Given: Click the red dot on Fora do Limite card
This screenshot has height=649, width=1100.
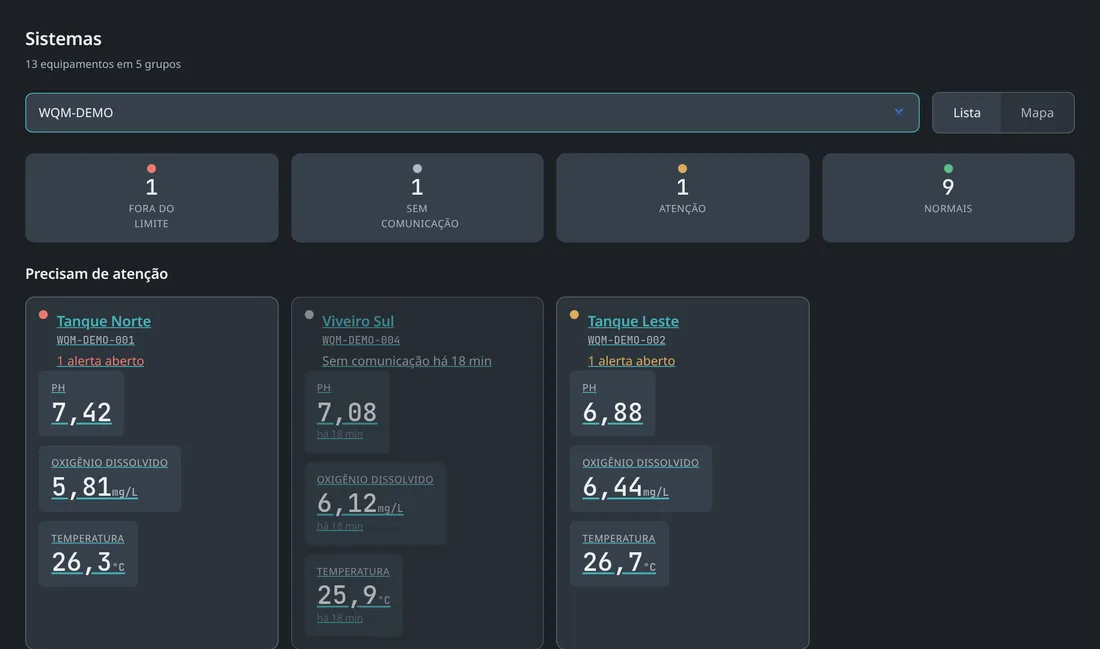Looking at the screenshot, I should click(152, 168).
